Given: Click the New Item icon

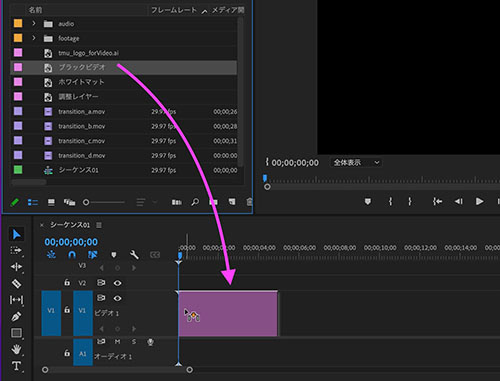Looking at the screenshot, I should click(232, 202).
